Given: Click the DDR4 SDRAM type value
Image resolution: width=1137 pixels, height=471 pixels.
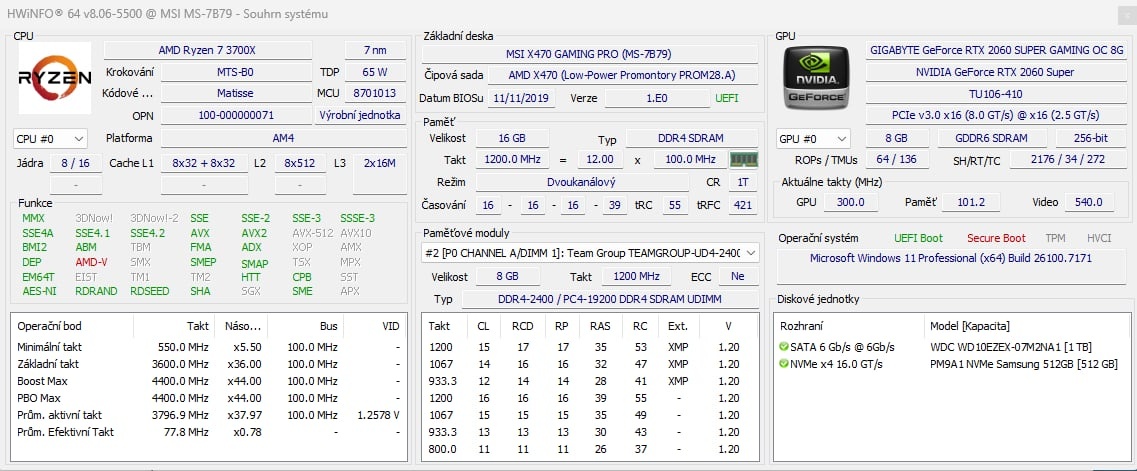Looking at the screenshot, I should (x=692, y=138).
